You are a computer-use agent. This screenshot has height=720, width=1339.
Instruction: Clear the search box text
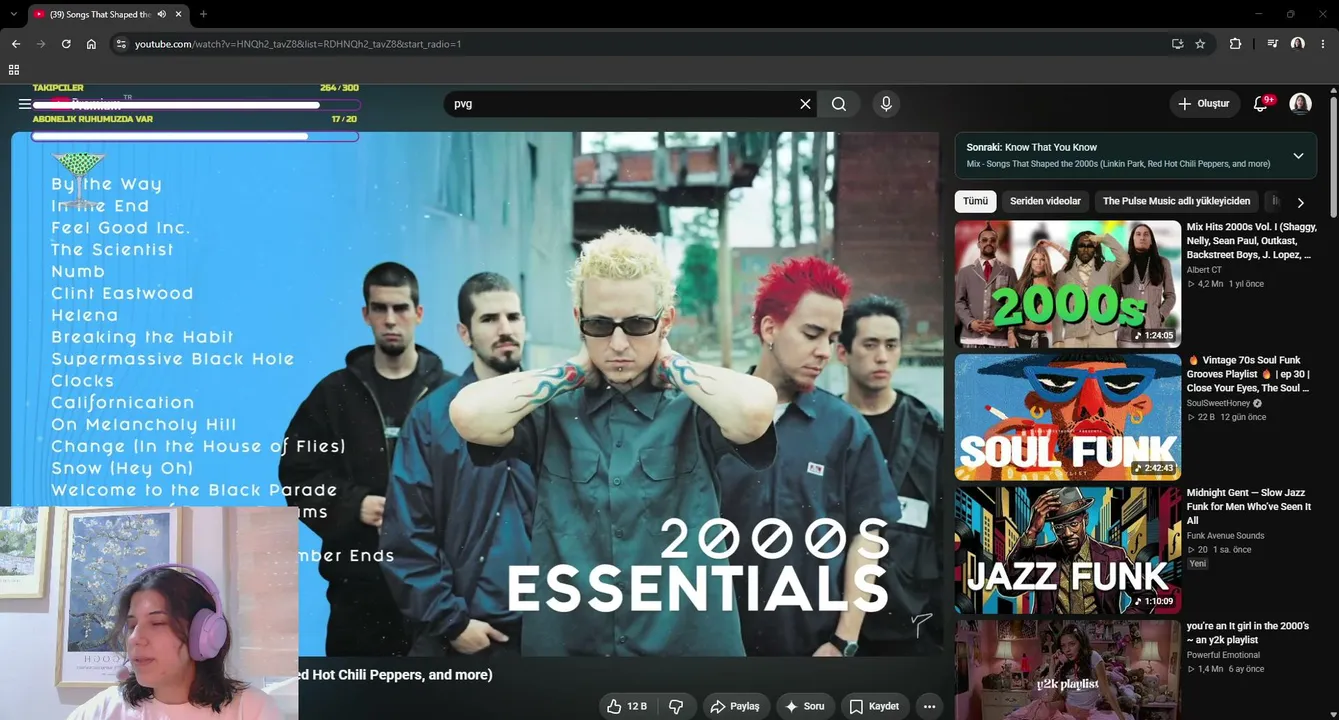805,104
